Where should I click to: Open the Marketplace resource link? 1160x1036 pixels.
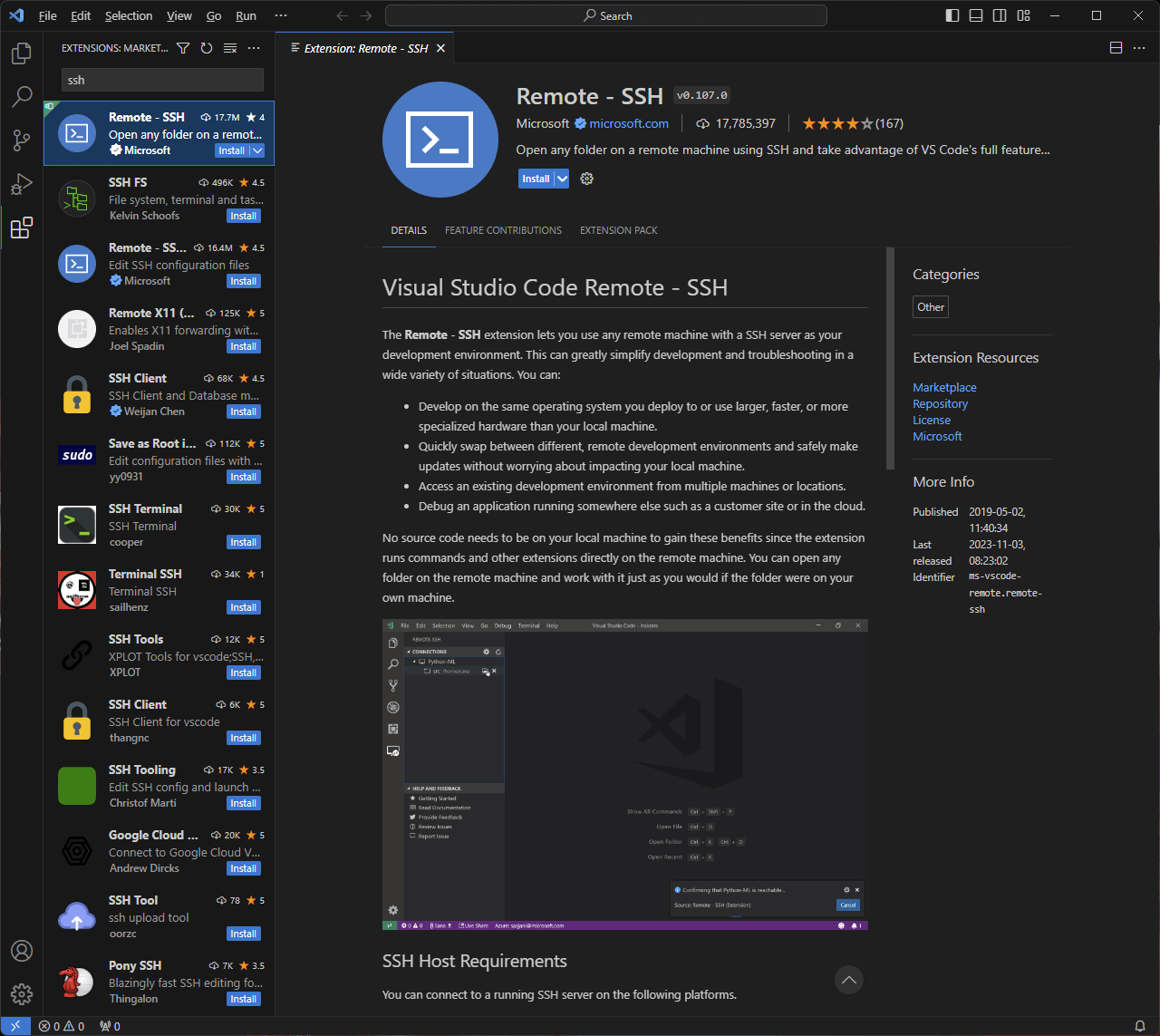(x=944, y=387)
